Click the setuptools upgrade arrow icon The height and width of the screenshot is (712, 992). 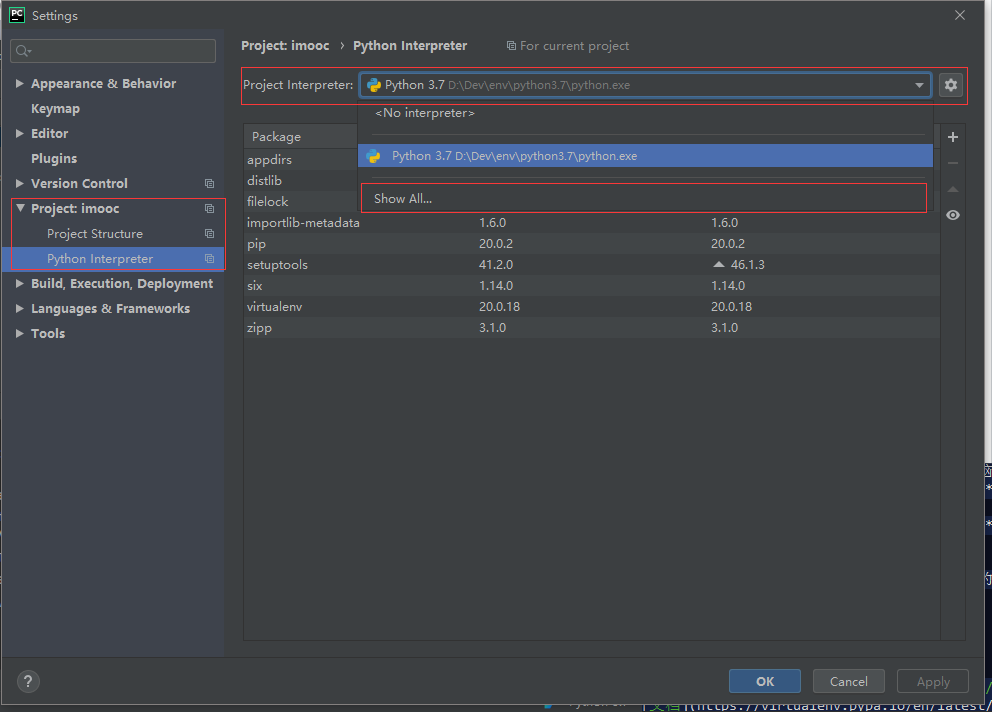pyautogui.click(x=718, y=265)
